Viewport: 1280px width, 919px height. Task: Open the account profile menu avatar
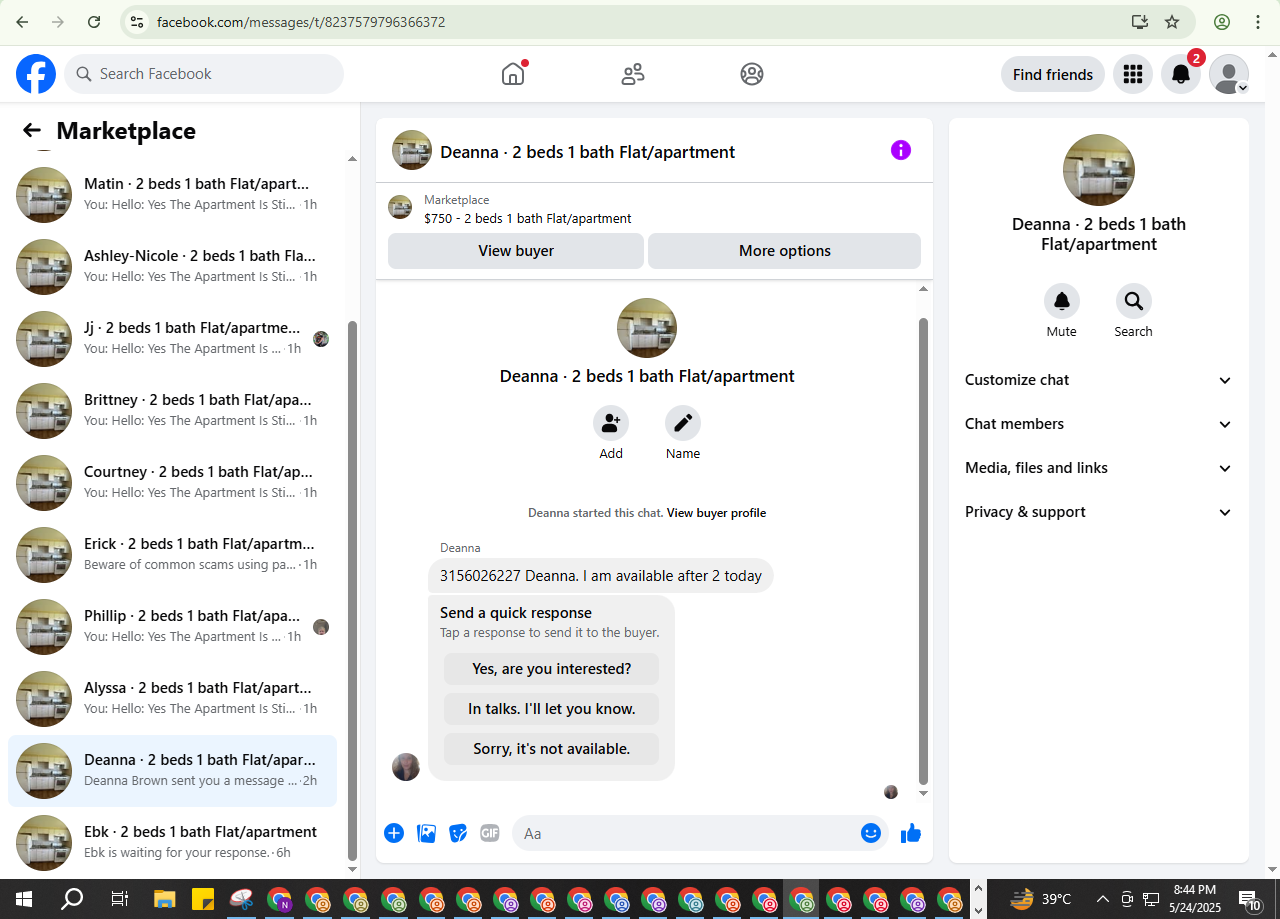pyautogui.click(x=1229, y=74)
